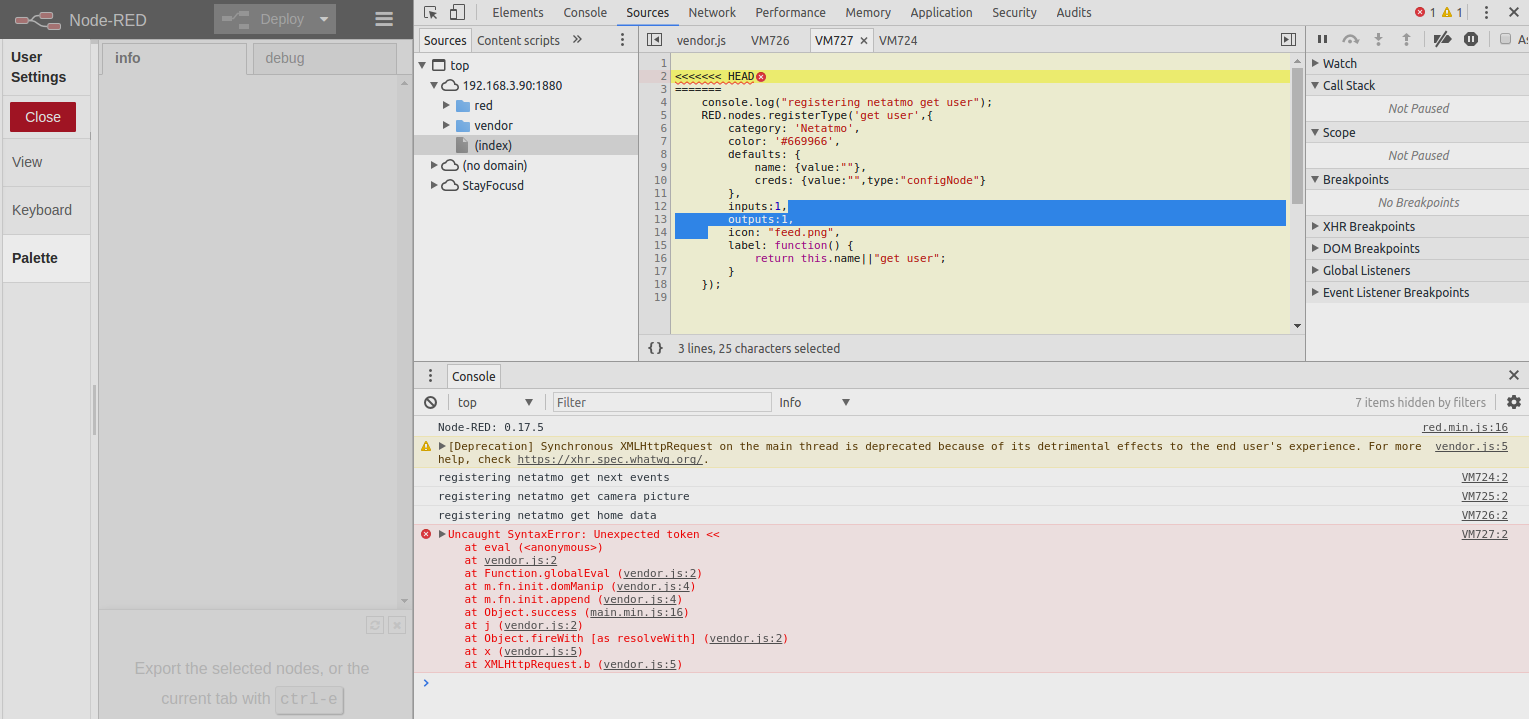
Task: Enable pause on exceptions icon
Action: coord(1470,38)
